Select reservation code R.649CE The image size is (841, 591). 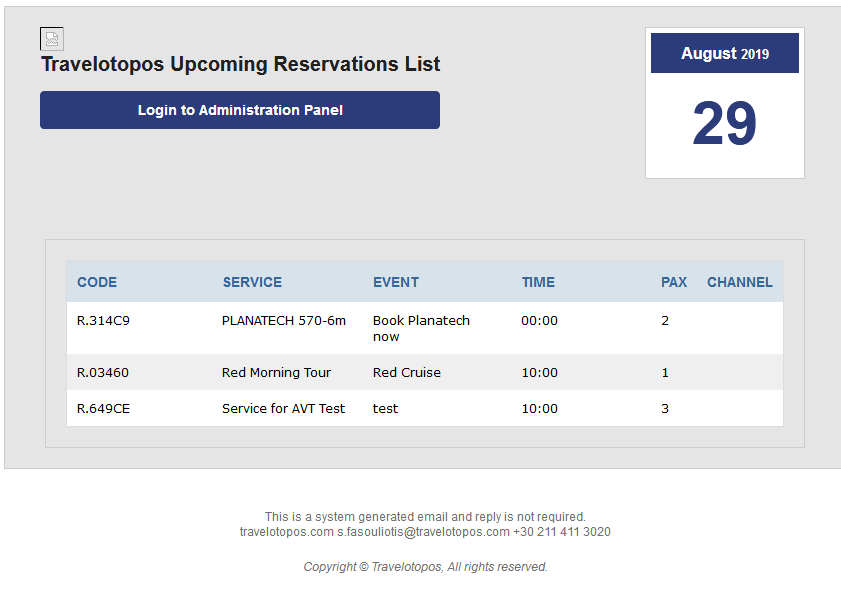pos(103,409)
